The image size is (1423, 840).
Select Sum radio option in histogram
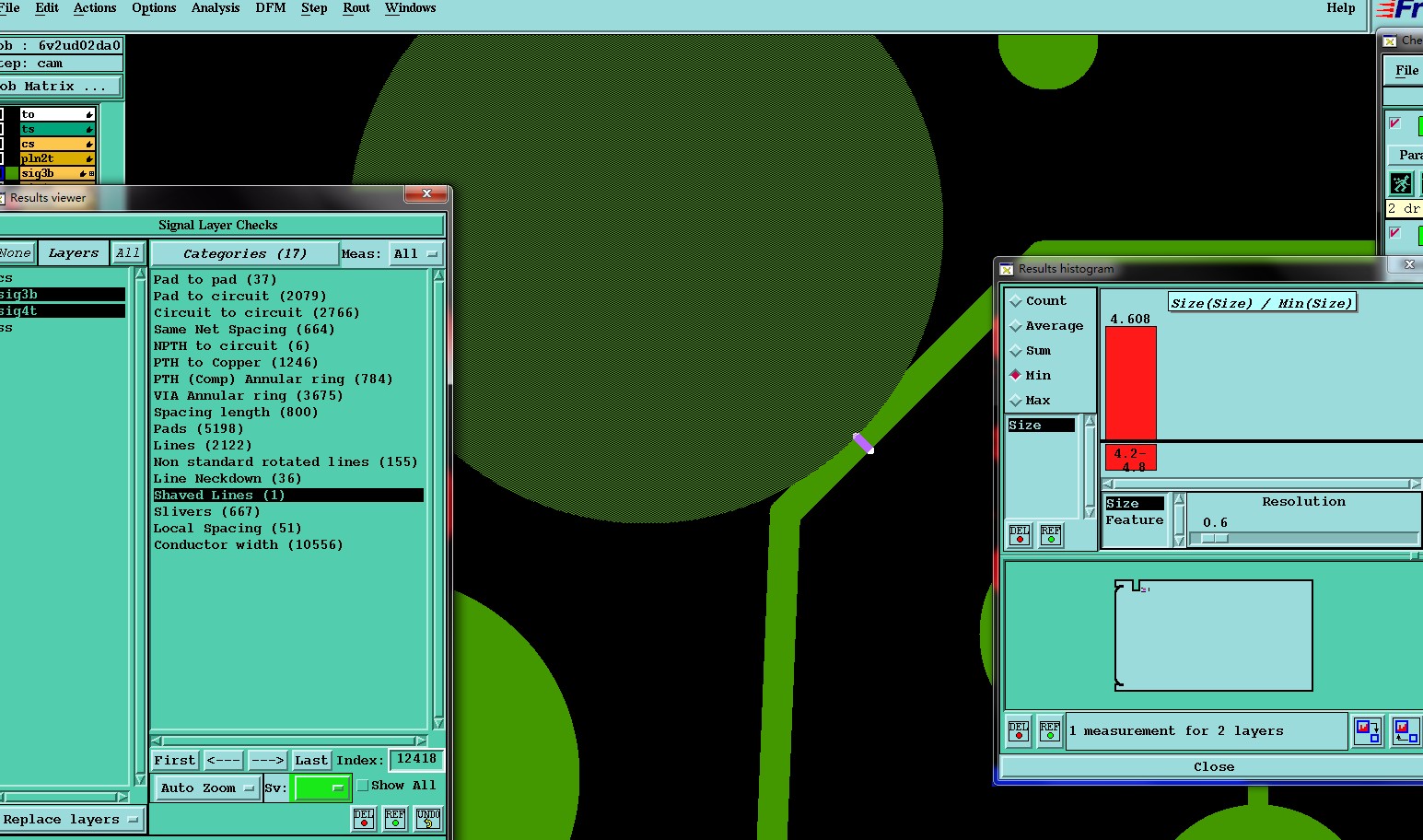pyautogui.click(x=1016, y=351)
